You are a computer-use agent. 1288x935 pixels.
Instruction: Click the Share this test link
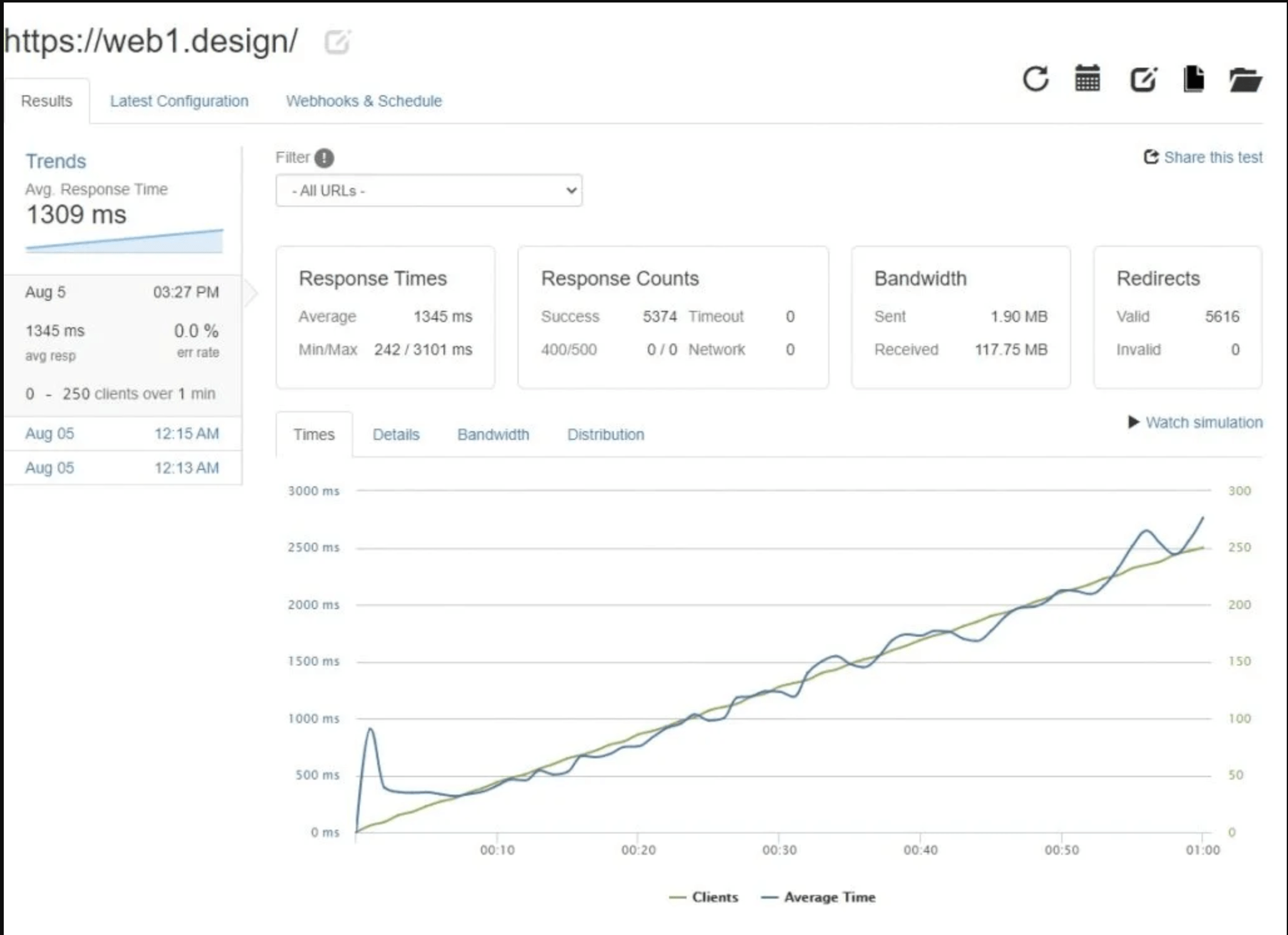[x=1213, y=157]
